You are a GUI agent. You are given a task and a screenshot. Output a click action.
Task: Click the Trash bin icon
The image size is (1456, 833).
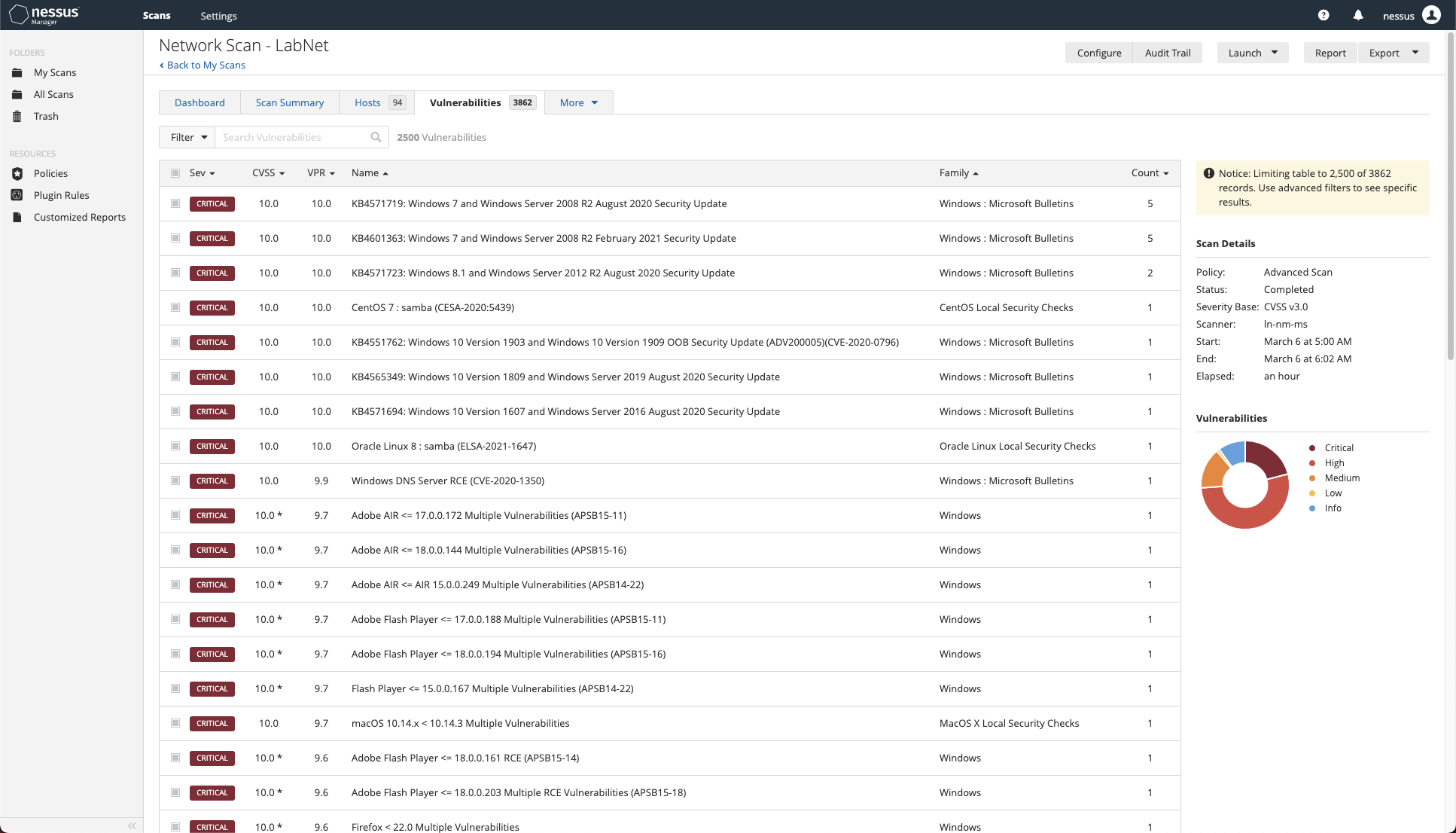17,116
